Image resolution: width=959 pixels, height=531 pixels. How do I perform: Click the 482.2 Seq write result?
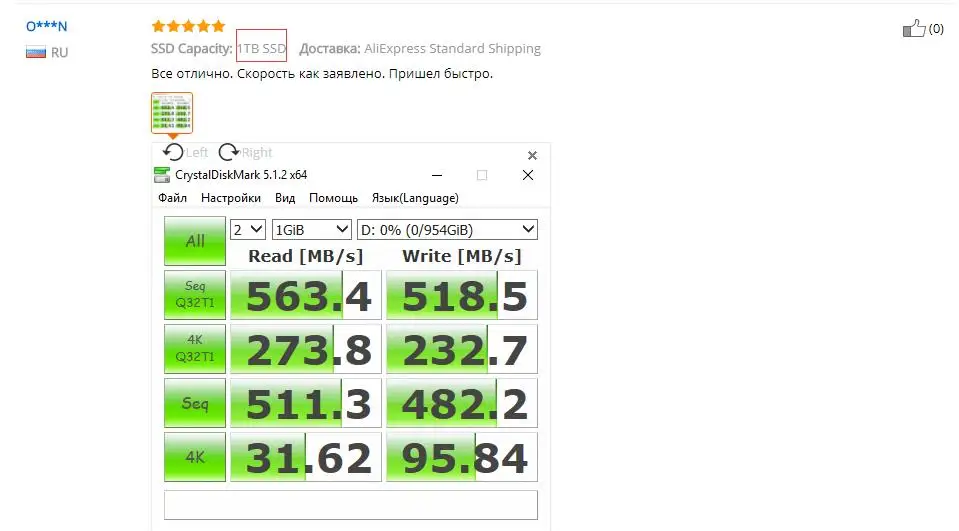462,403
